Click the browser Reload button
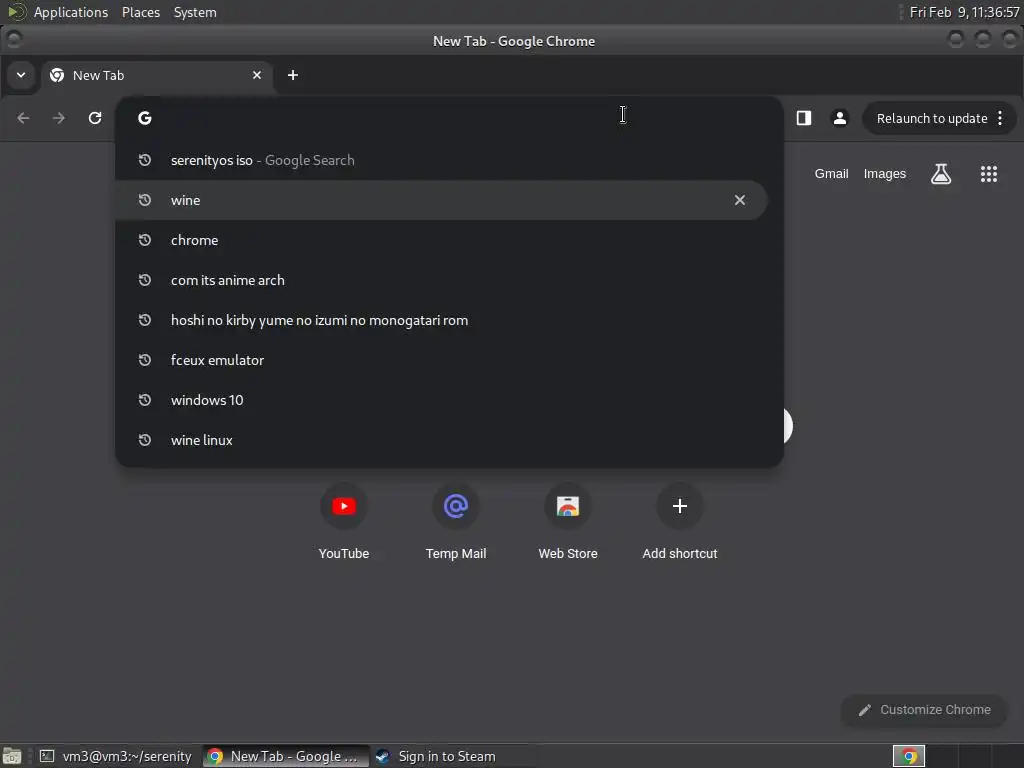 tap(95, 118)
